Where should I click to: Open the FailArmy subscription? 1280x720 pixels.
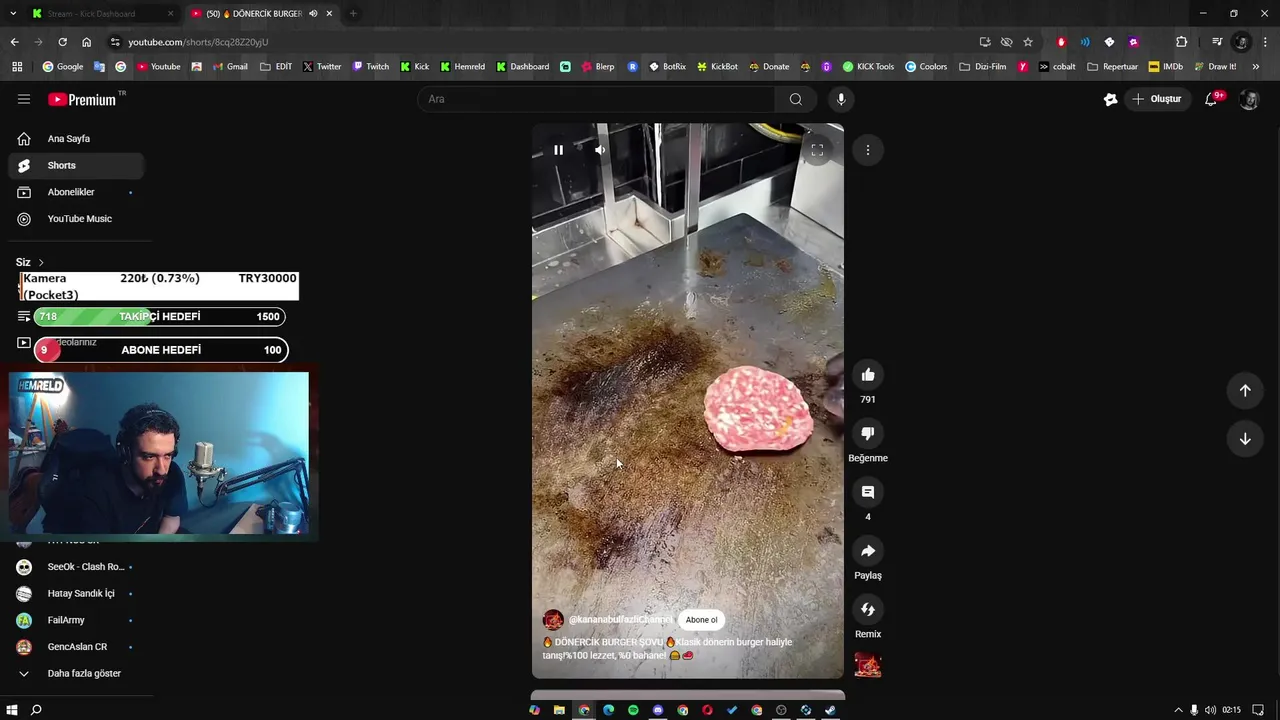75,620
